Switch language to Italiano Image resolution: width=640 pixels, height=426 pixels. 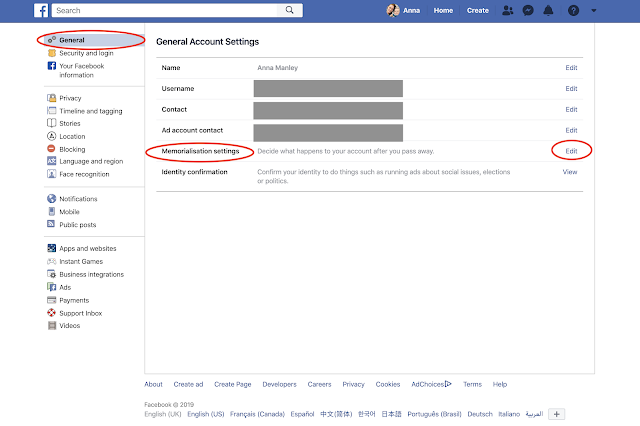[509, 414]
